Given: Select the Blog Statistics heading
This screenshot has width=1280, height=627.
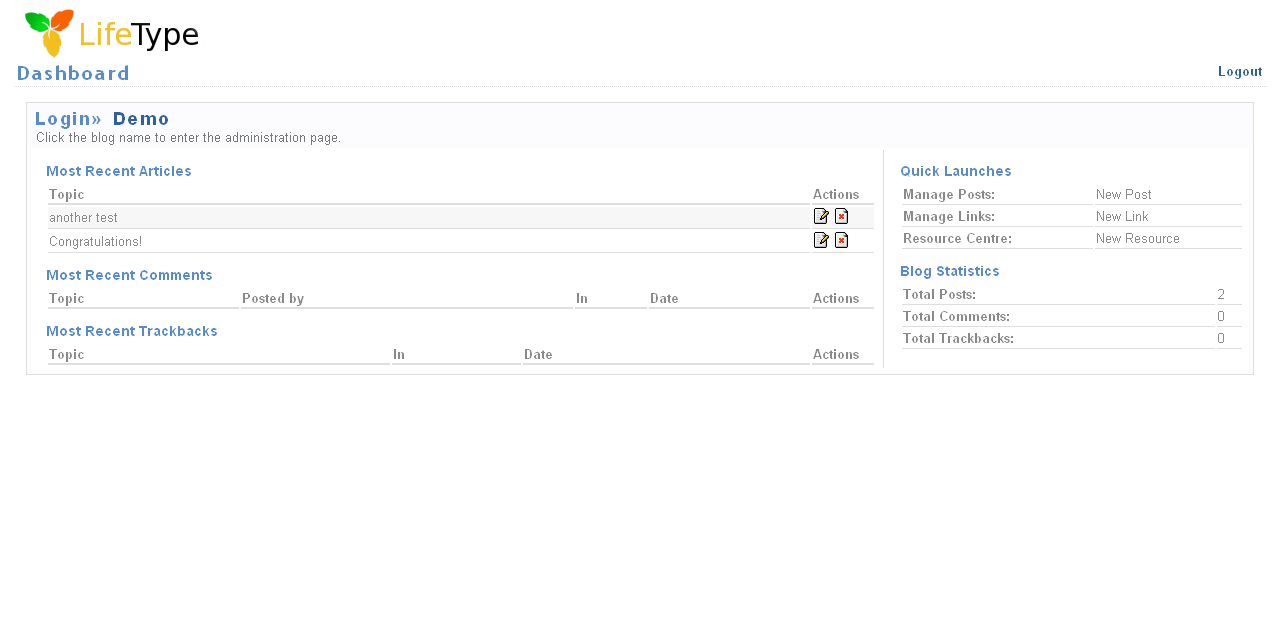Looking at the screenshot, I should coord(949,271).
